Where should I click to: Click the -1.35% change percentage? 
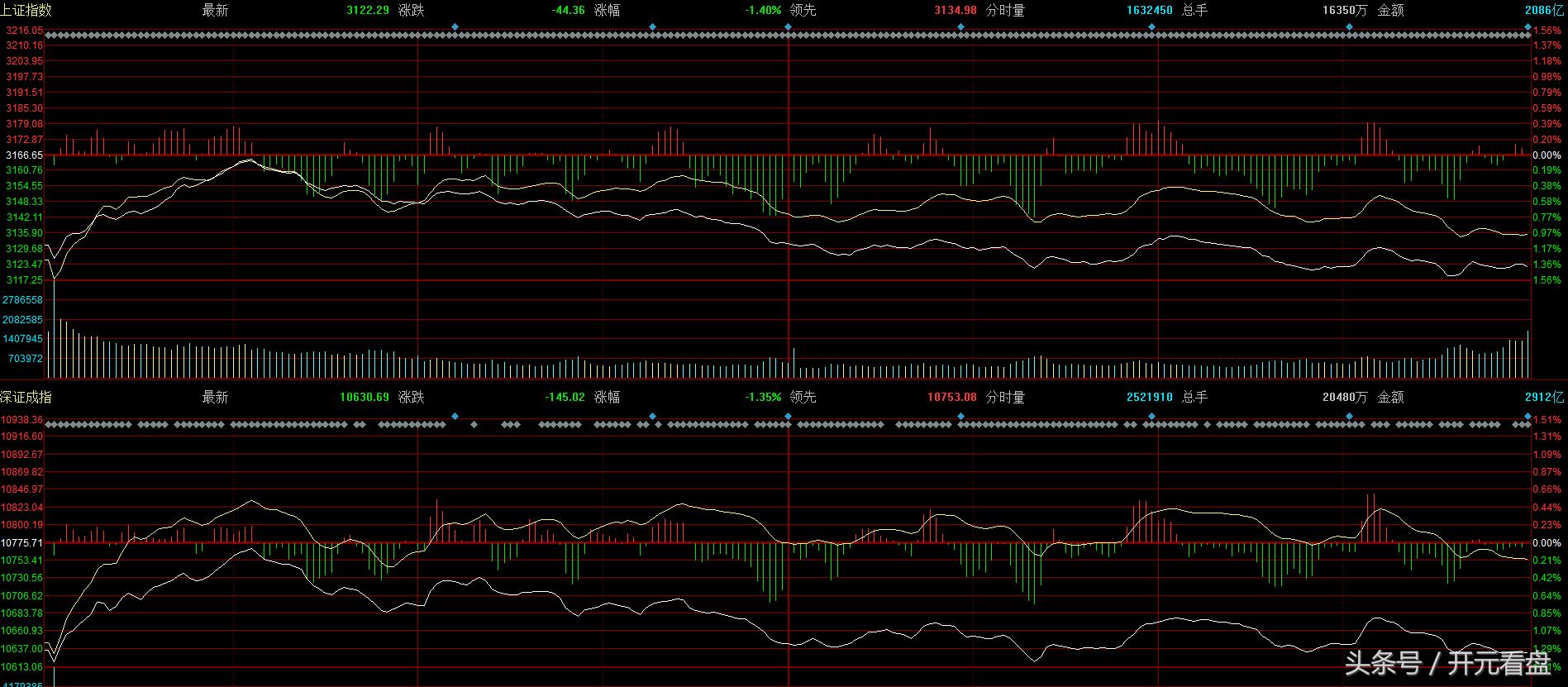(x=763, y=397)
